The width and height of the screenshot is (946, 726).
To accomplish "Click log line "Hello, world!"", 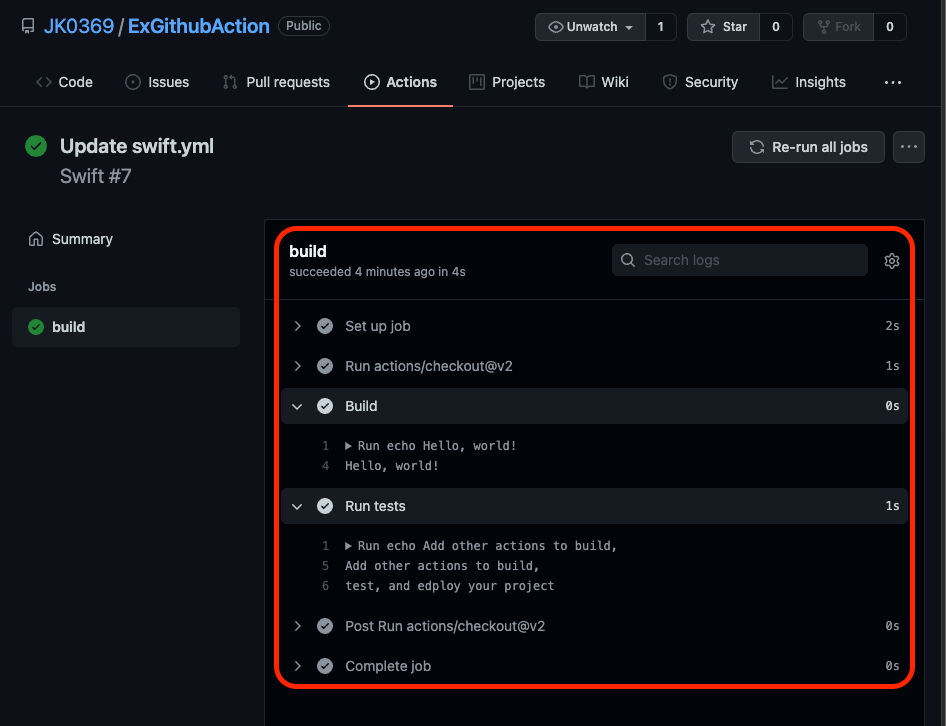I will click(x=392, y=465).
